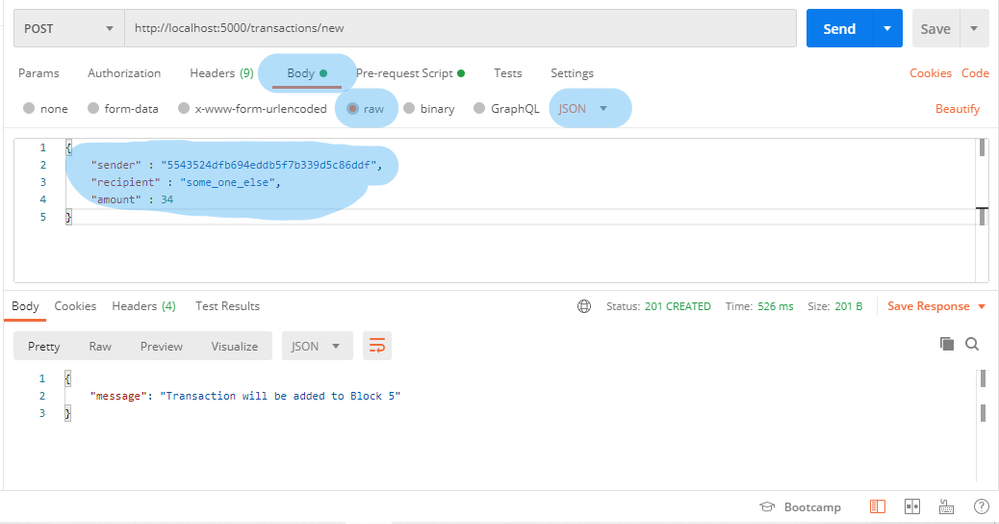Copy the response body with the copy icon
The width and height of the screenshot is (999, 524).
pyautogui.click(x=947, y=344)
